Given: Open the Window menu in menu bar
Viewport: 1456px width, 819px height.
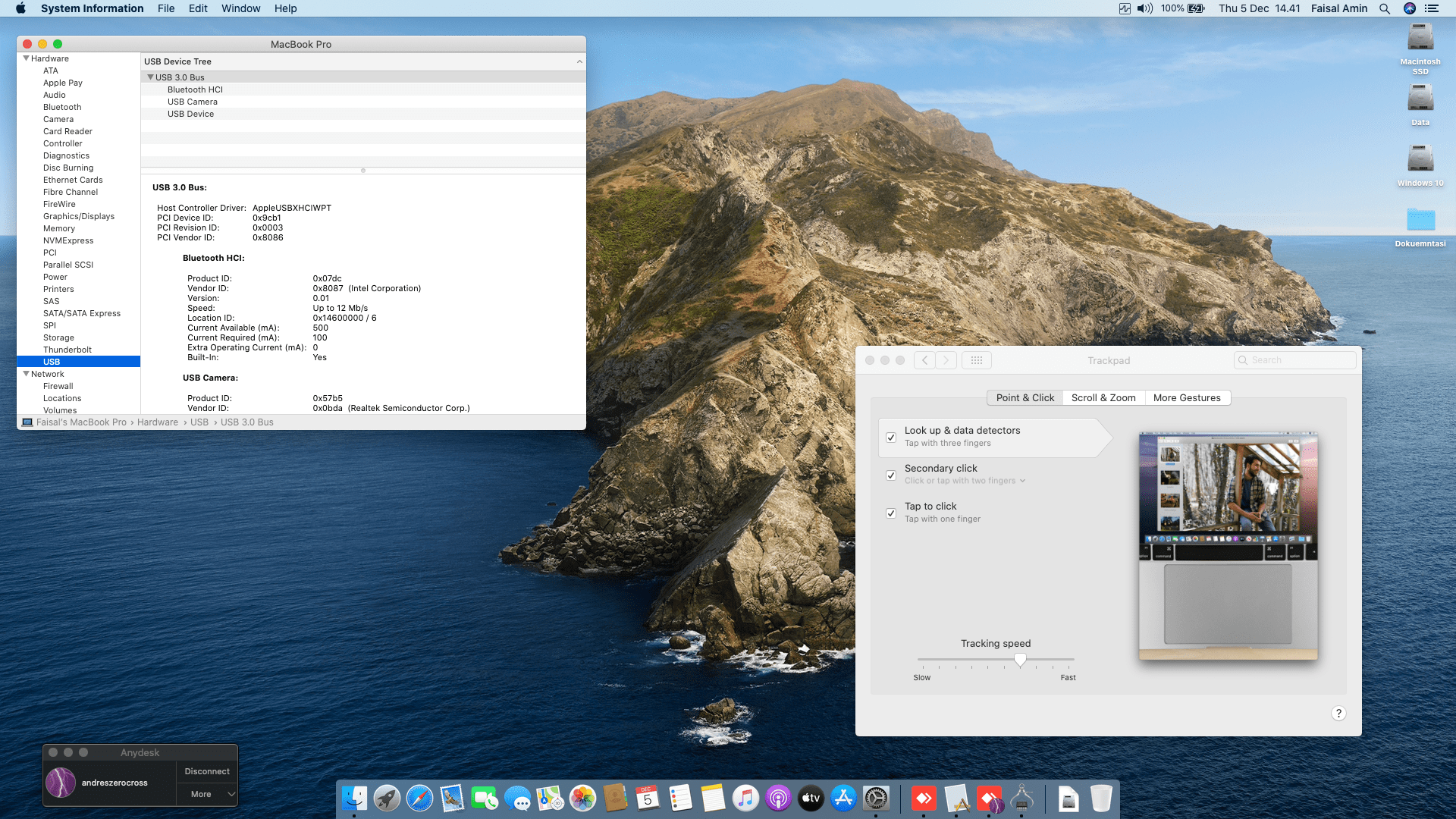Looking at the screenshot, I should (240, 8).
